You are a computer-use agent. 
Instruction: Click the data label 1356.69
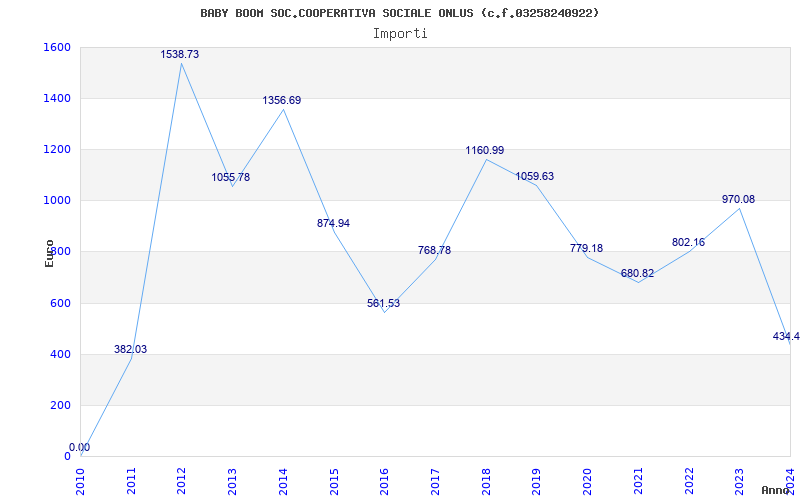(282, 101)
